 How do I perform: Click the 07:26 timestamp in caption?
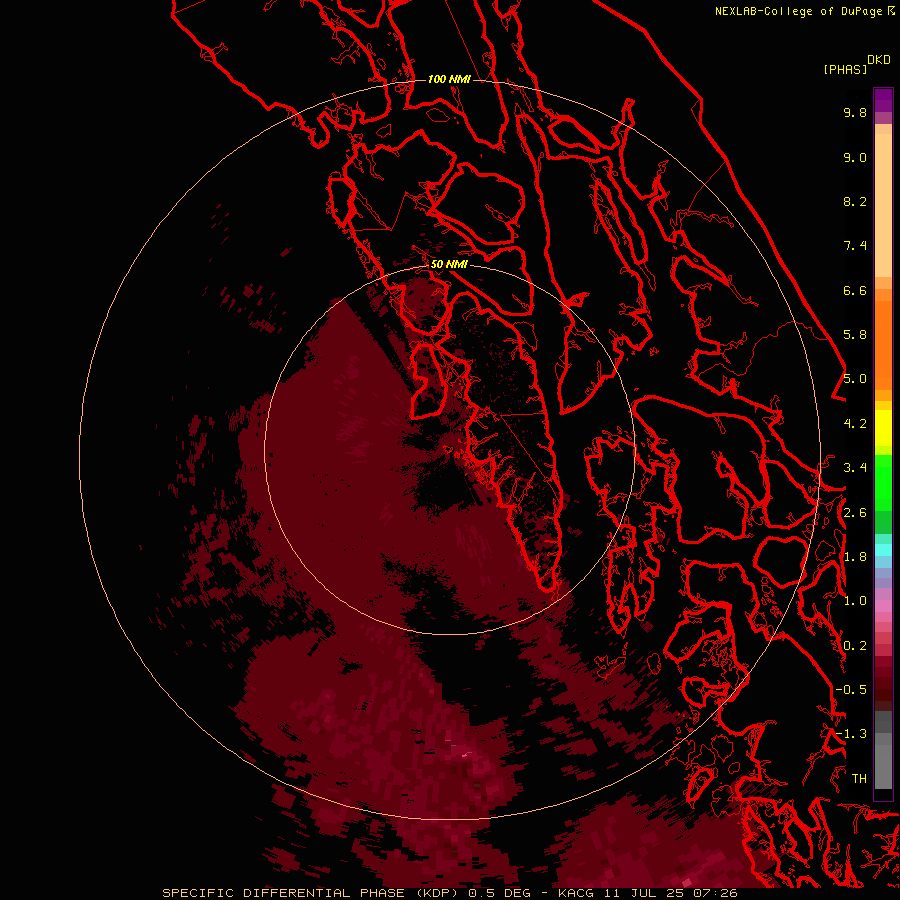click(x=714, y=893)
